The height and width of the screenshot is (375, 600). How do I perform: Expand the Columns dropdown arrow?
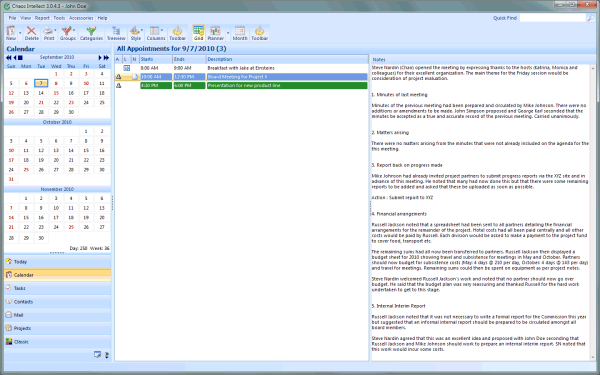tap(162, 30)
